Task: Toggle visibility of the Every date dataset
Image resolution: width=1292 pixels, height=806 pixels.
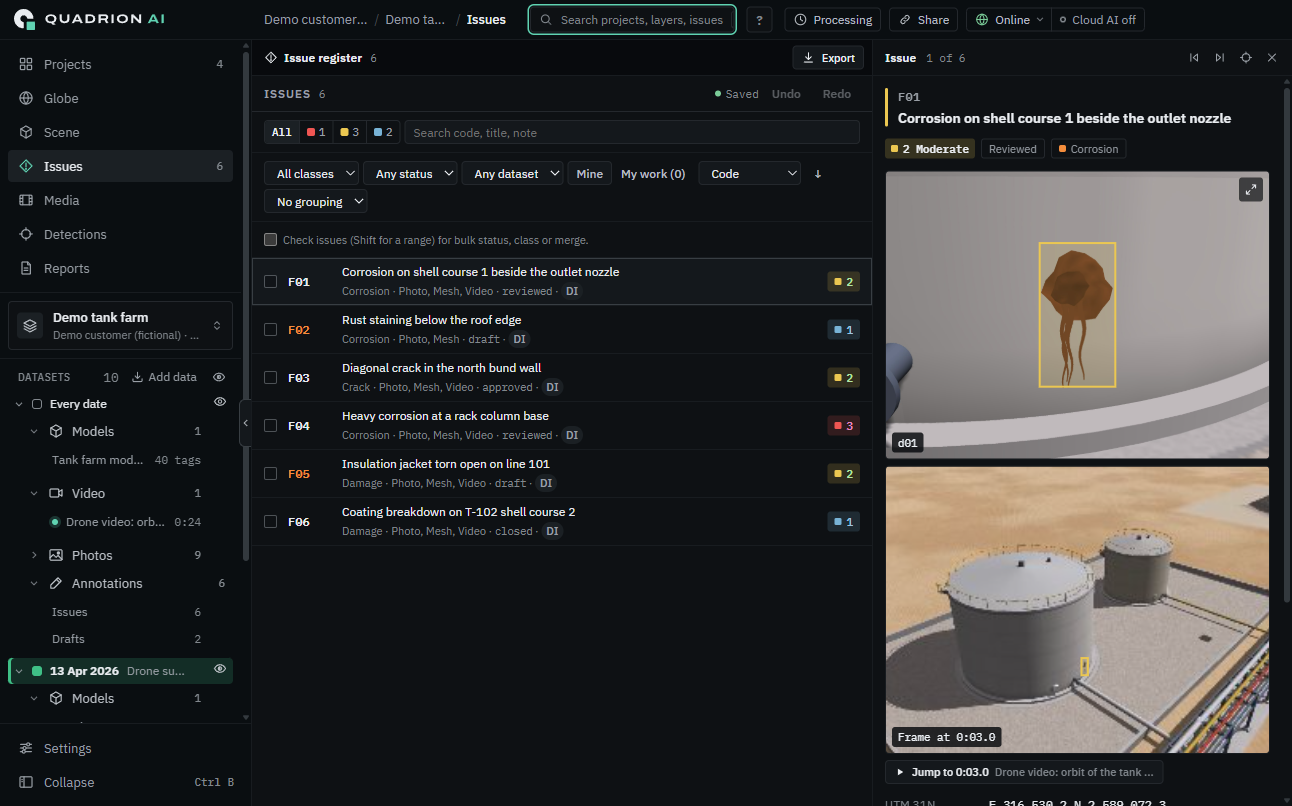Action: pos(220,402)
